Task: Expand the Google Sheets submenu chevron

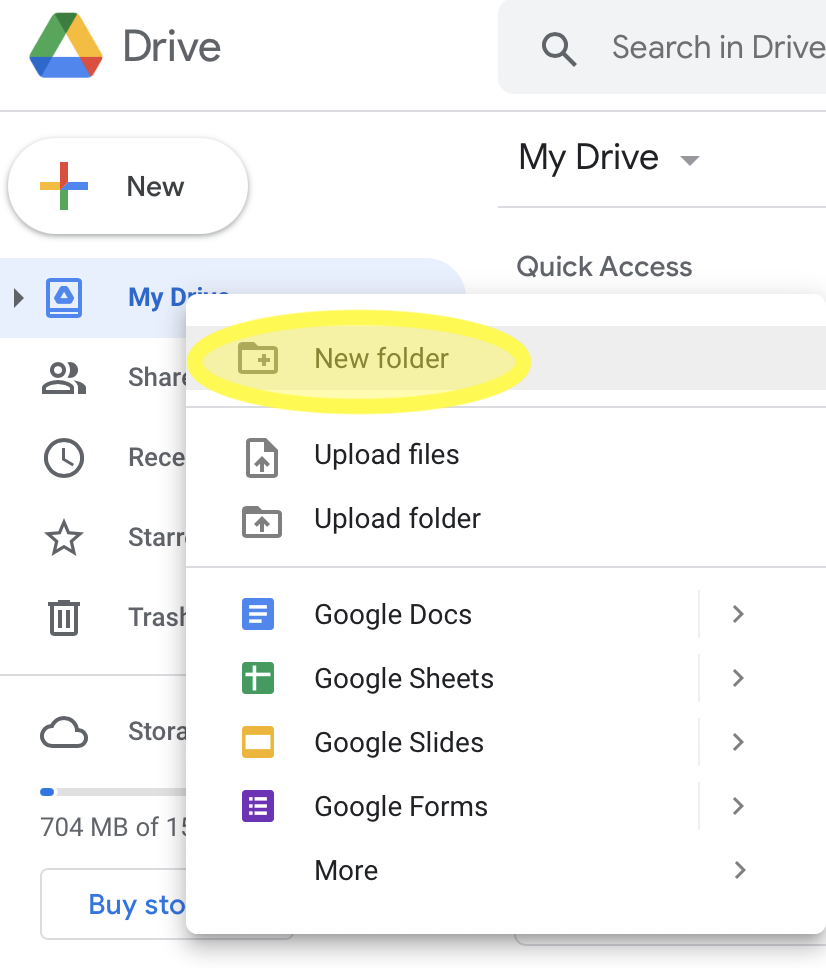Action: pos(738,678)
